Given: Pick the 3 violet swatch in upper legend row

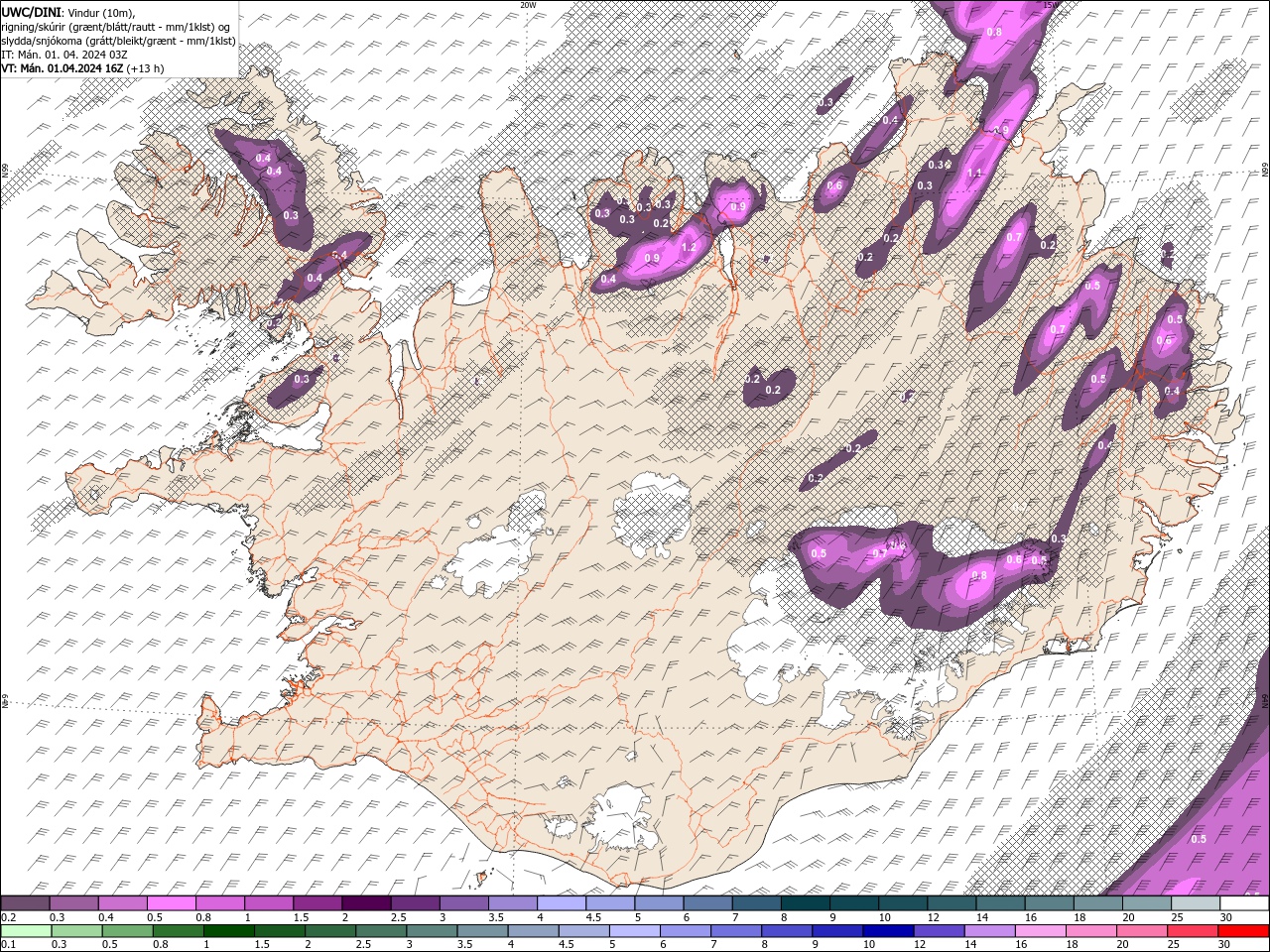Looking at the screenshot, I should click(x=463, y=903).
